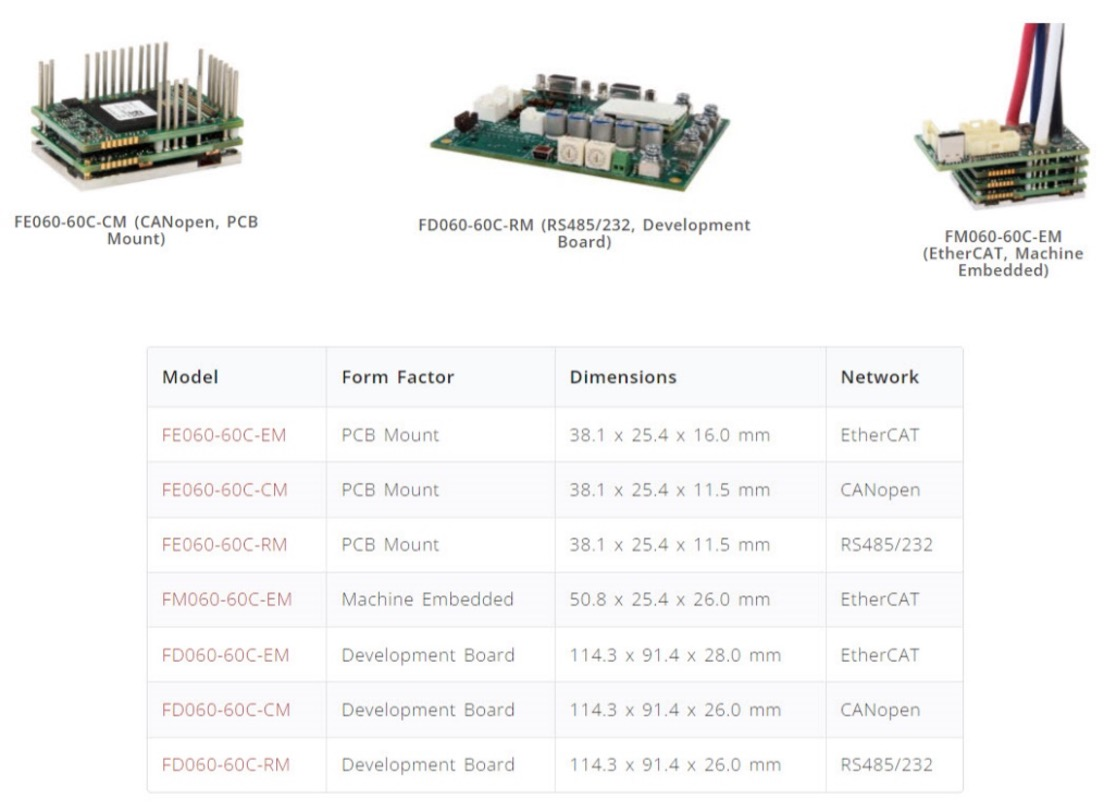Click the Network column header
The image size is (1109, 812).
(879, 377)
